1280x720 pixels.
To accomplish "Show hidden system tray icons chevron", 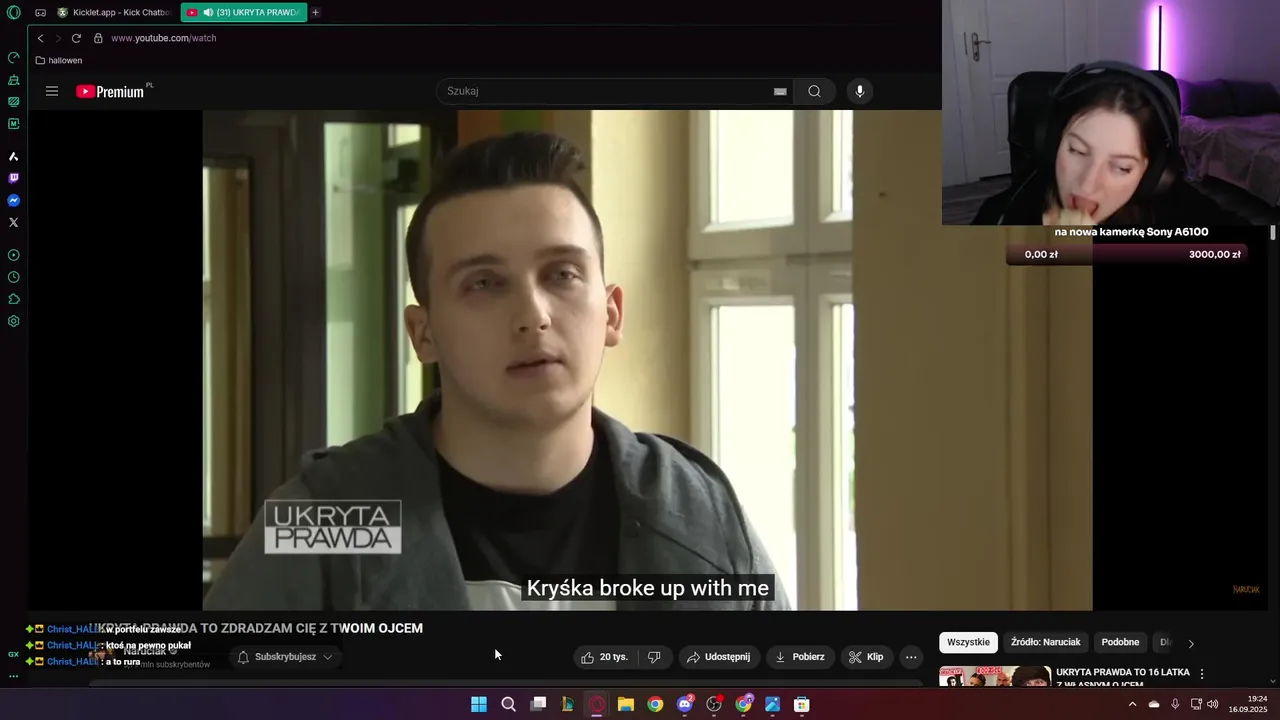I will [x=1132, y=704].
